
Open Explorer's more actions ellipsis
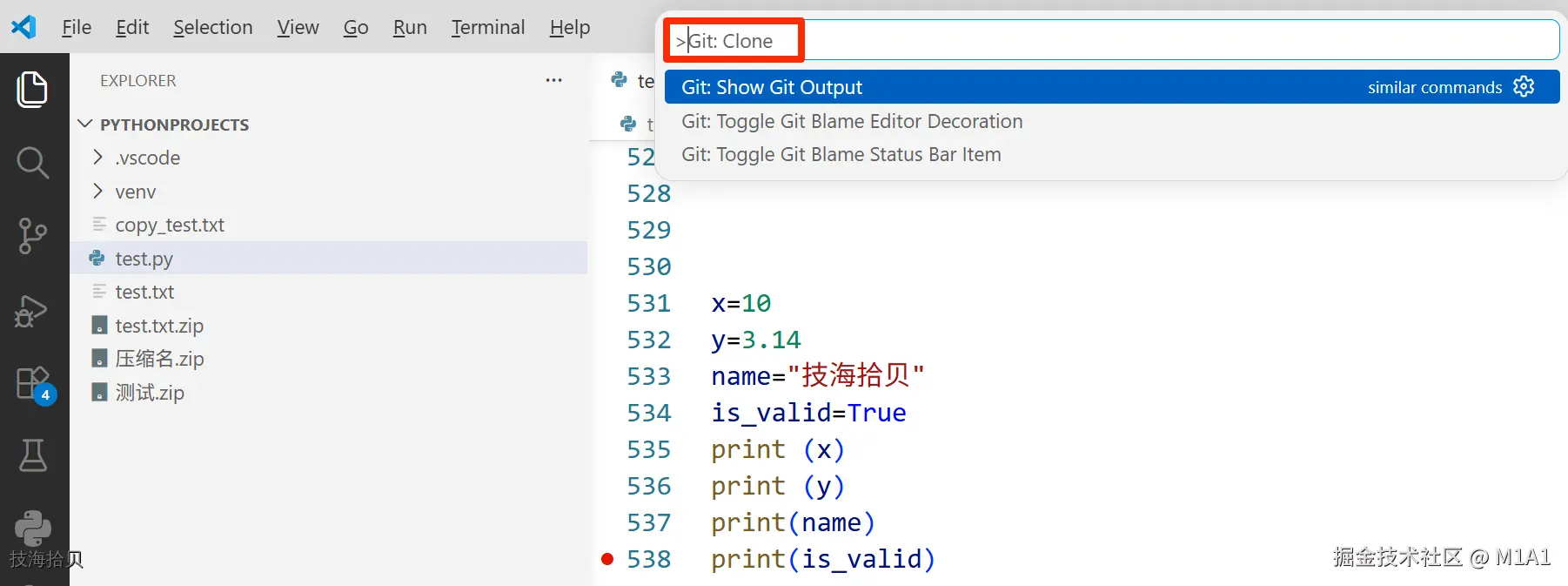[x=554, y=80]
